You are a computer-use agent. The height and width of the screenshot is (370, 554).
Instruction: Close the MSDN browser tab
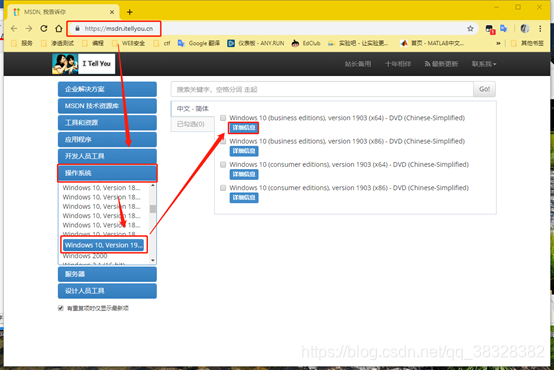[x=112, y=12]
